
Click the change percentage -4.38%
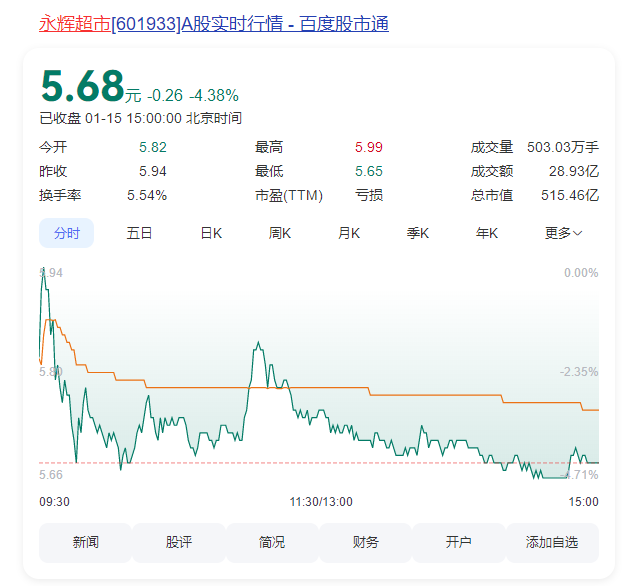[214, 96]
